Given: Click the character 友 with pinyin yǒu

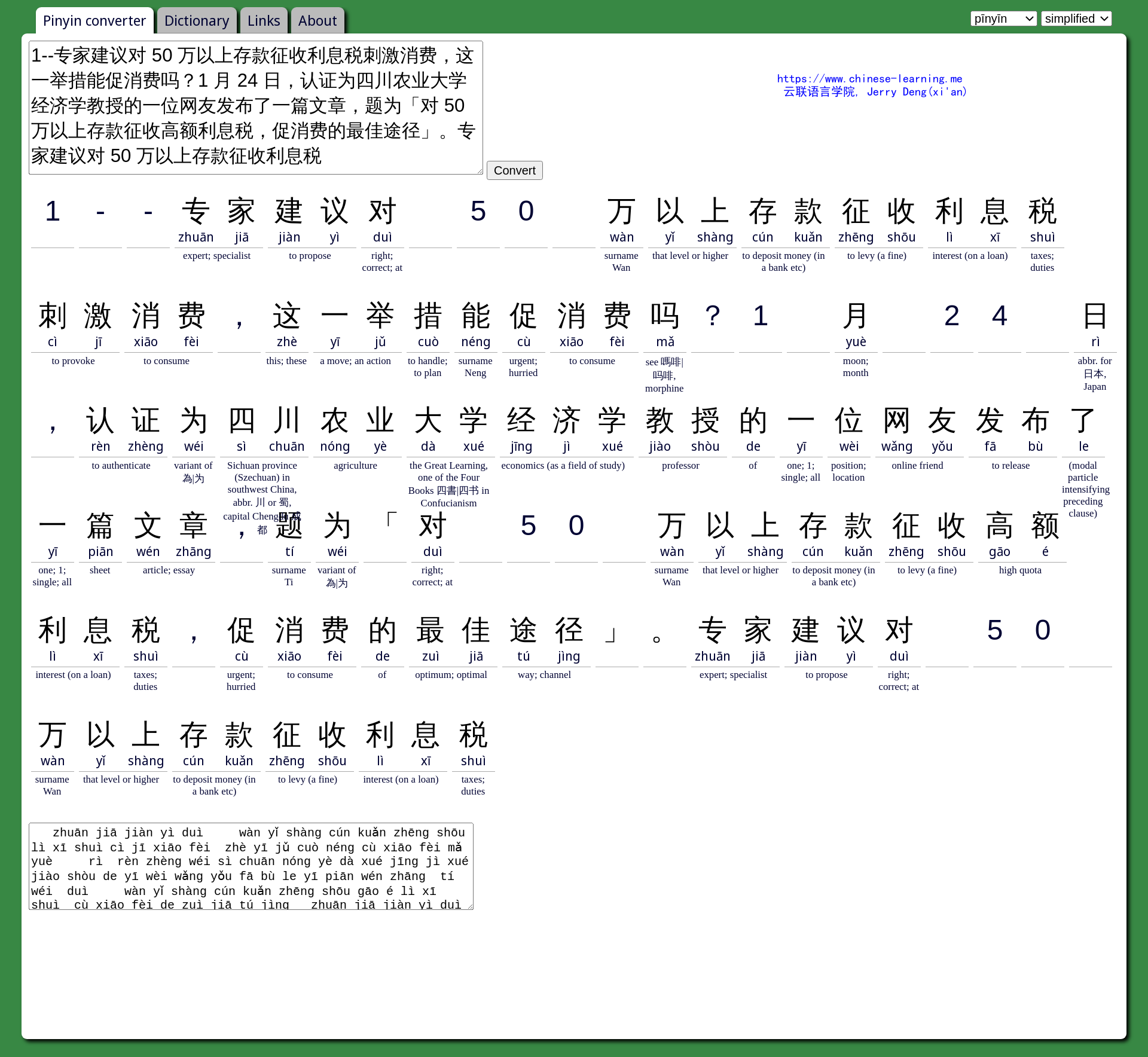Looking at the screenshot, I should (x=942, y=421).
